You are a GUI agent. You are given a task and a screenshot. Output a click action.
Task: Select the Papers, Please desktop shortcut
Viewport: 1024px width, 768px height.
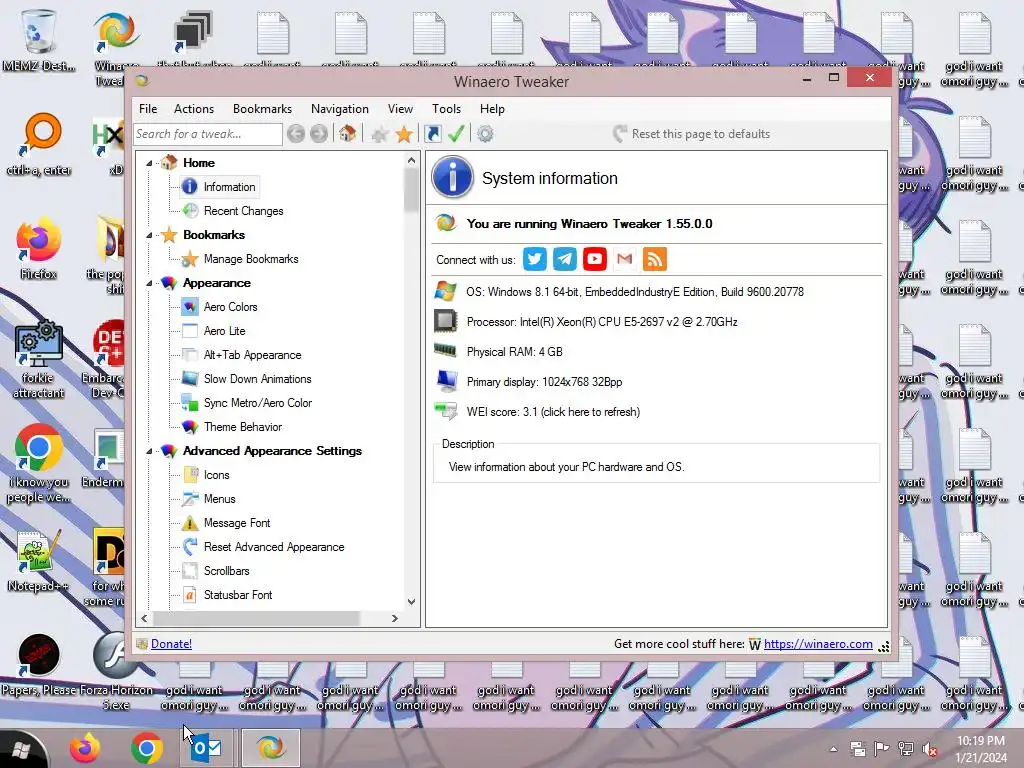39,664
